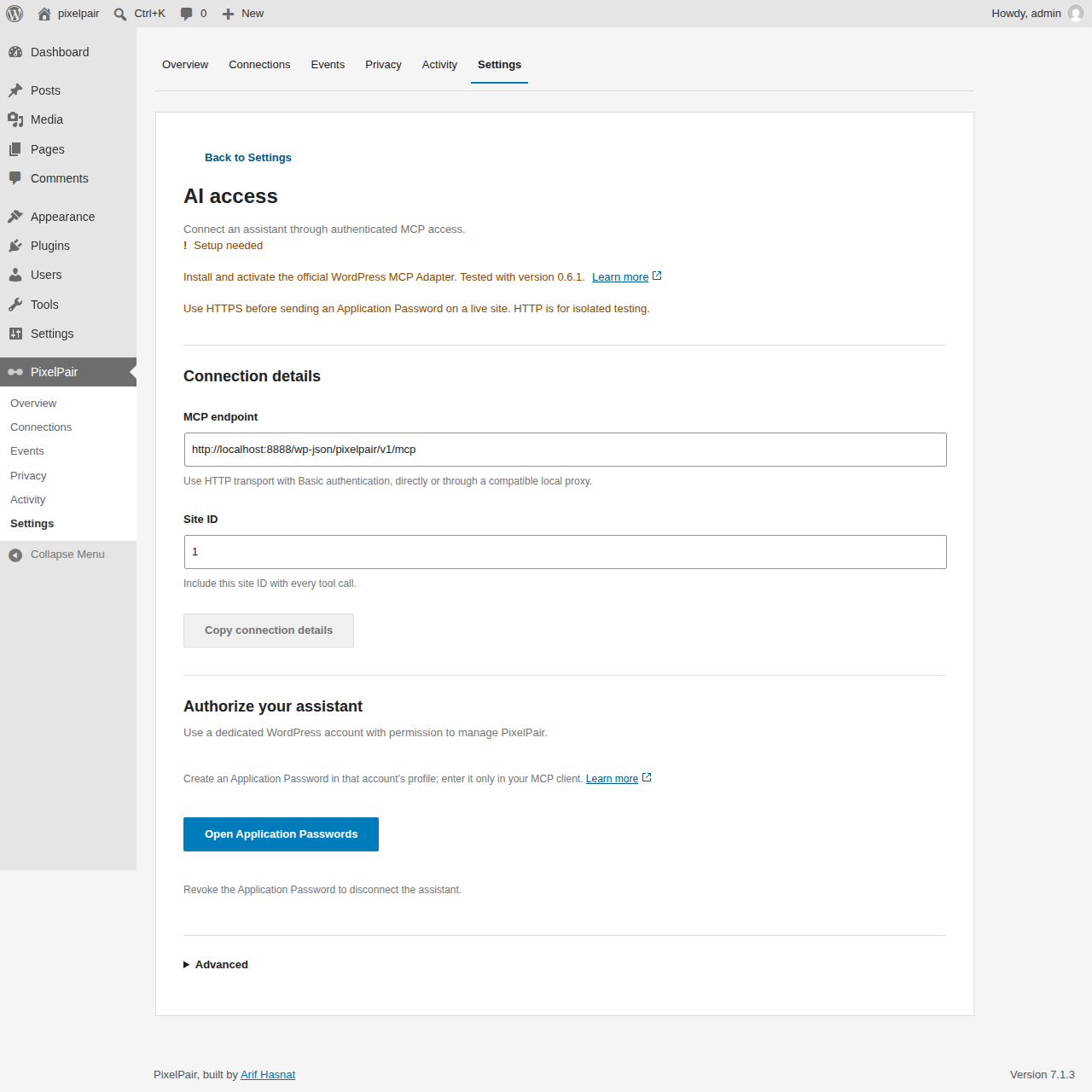This screenshot has width=1092, height=1092.
Task: Open the Privacy tab
Action: pos(383,65)
